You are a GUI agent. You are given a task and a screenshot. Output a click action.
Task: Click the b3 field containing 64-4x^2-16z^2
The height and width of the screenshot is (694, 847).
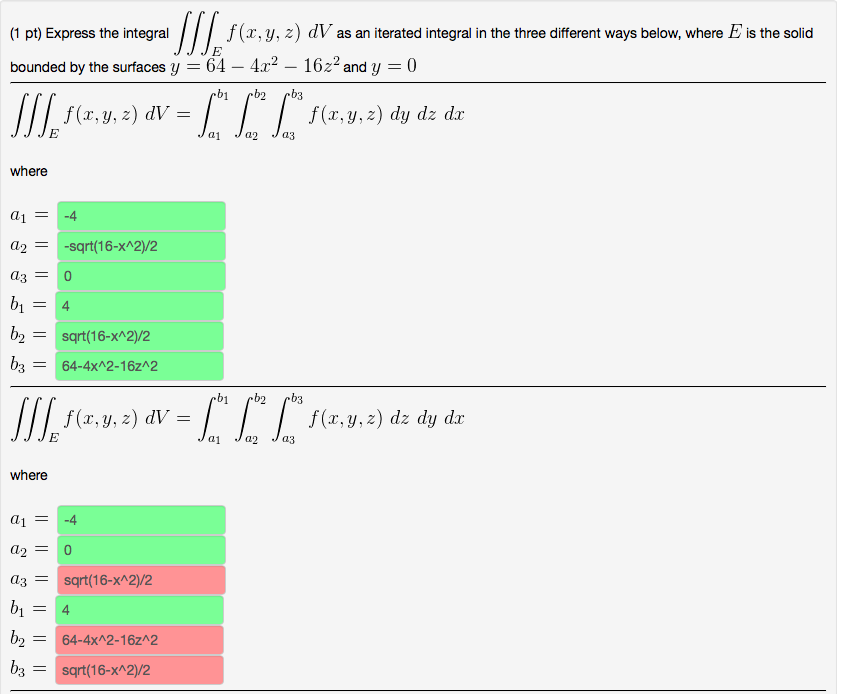coord(140,365)
